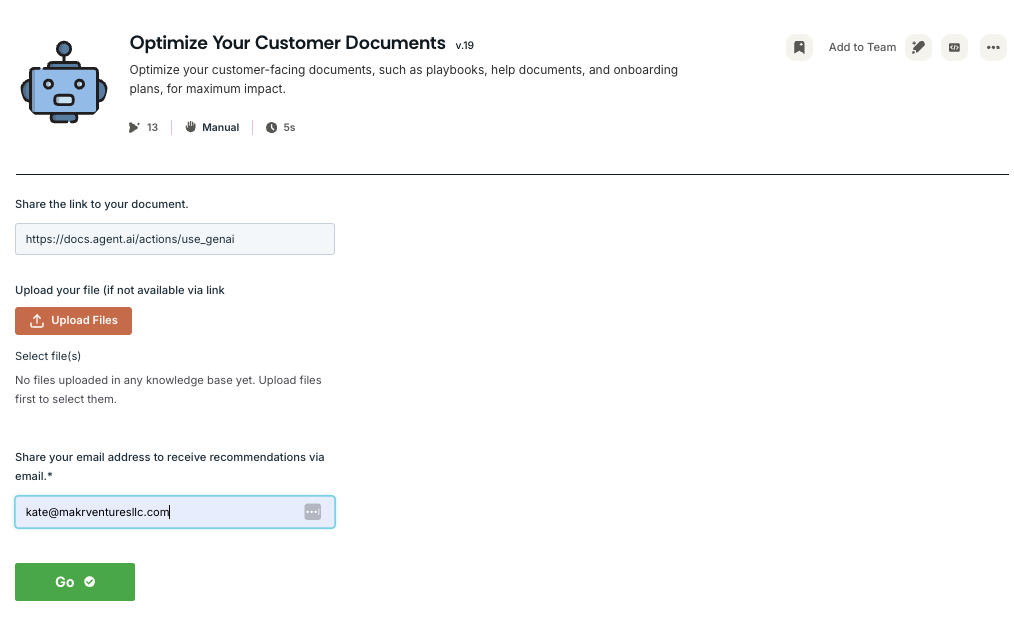Viewport: 1014px width, 617px height.
Task: Click the Optimize Your Customer Documents title
Action: (287, 43)
